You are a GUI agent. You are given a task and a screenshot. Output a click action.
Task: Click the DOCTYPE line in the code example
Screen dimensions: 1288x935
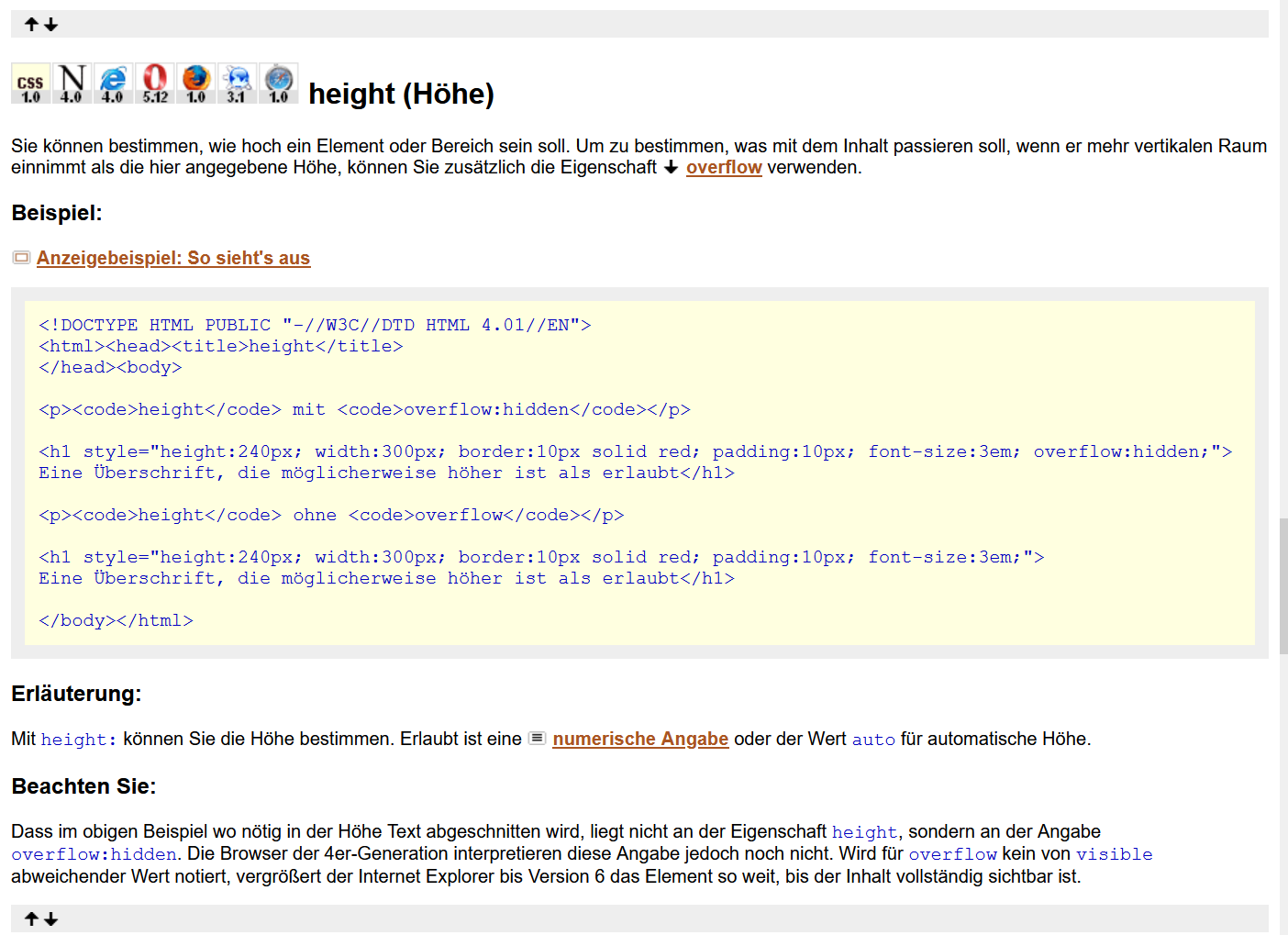315,326
